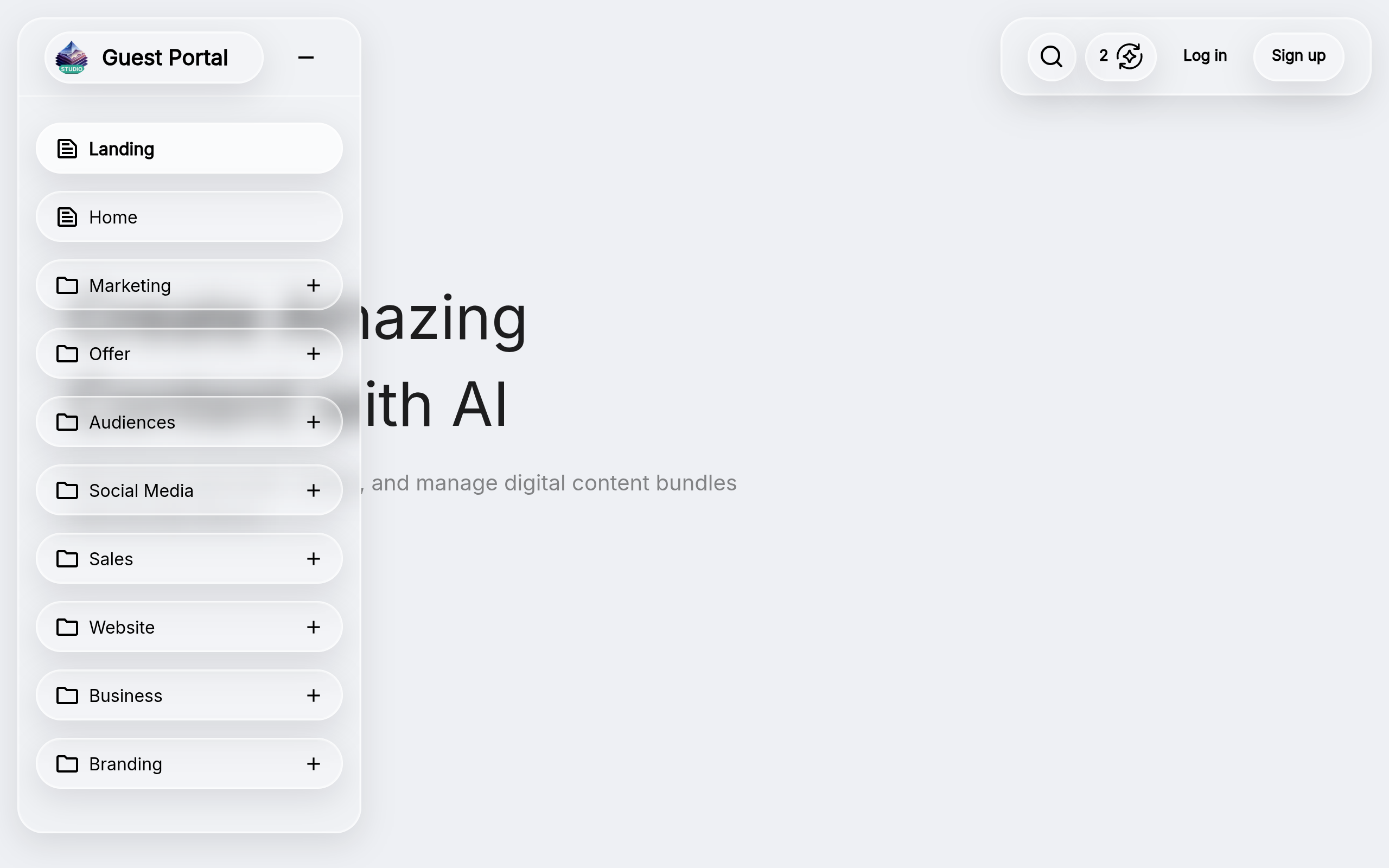
Task: Open the Home menu item
Action: click(x=189, y=217)
